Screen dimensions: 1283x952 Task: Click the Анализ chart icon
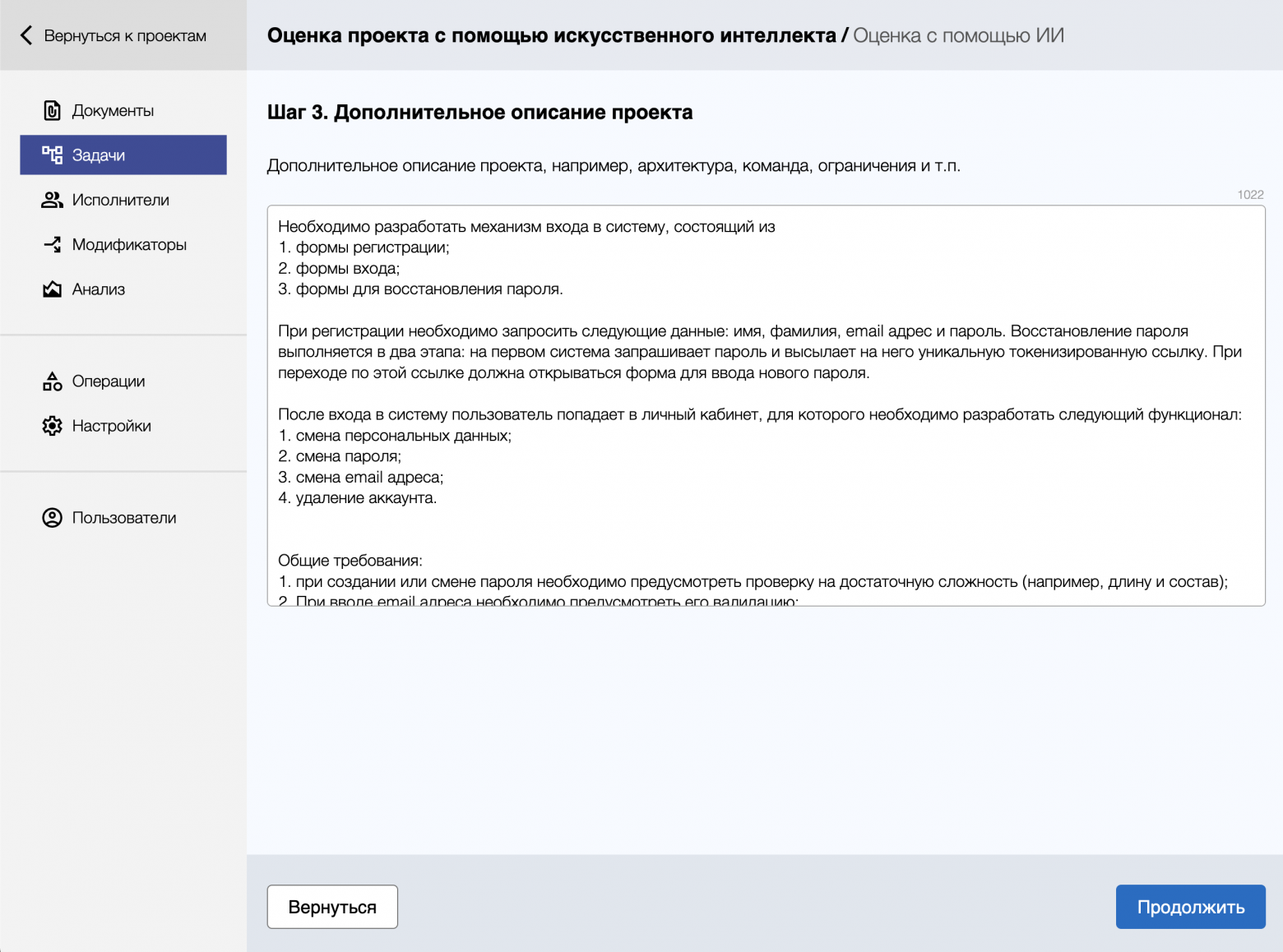(52, 289)
